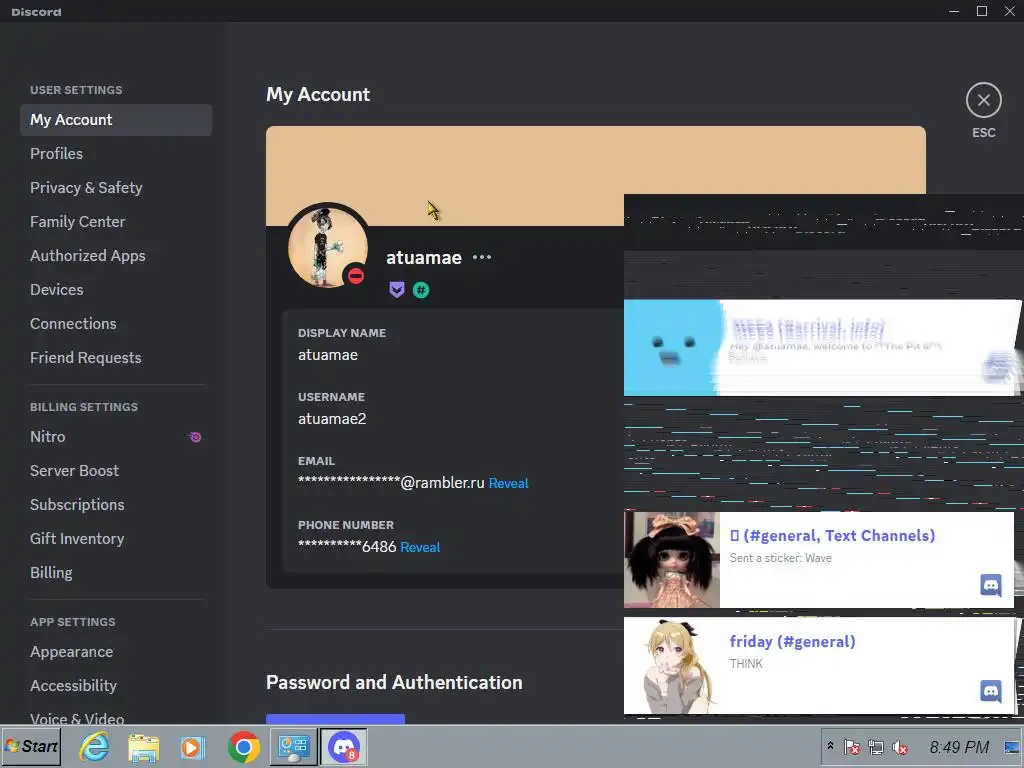
Task: Launch Google Chrome from taskbar
Action: pos(244,747)
